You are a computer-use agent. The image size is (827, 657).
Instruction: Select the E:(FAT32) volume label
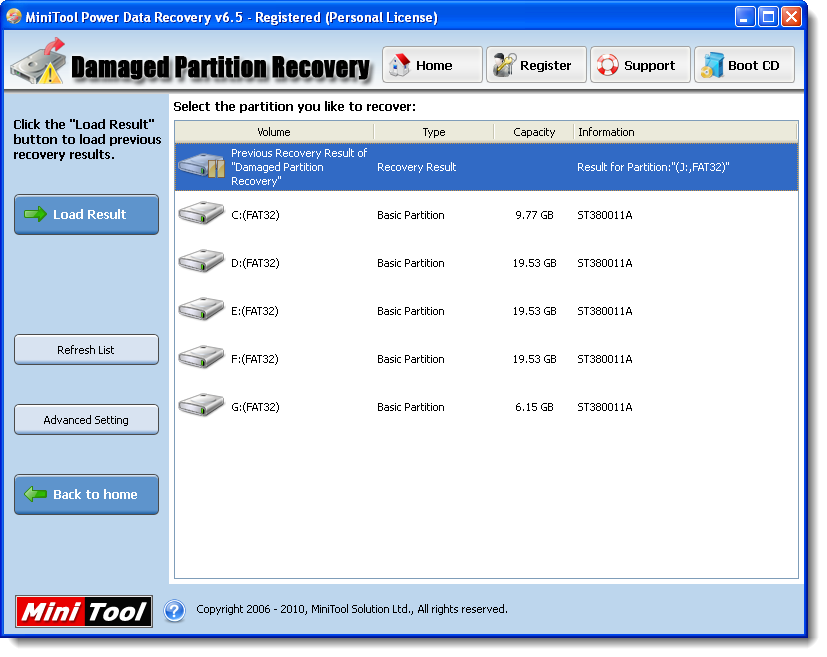(x=255, y=311)
